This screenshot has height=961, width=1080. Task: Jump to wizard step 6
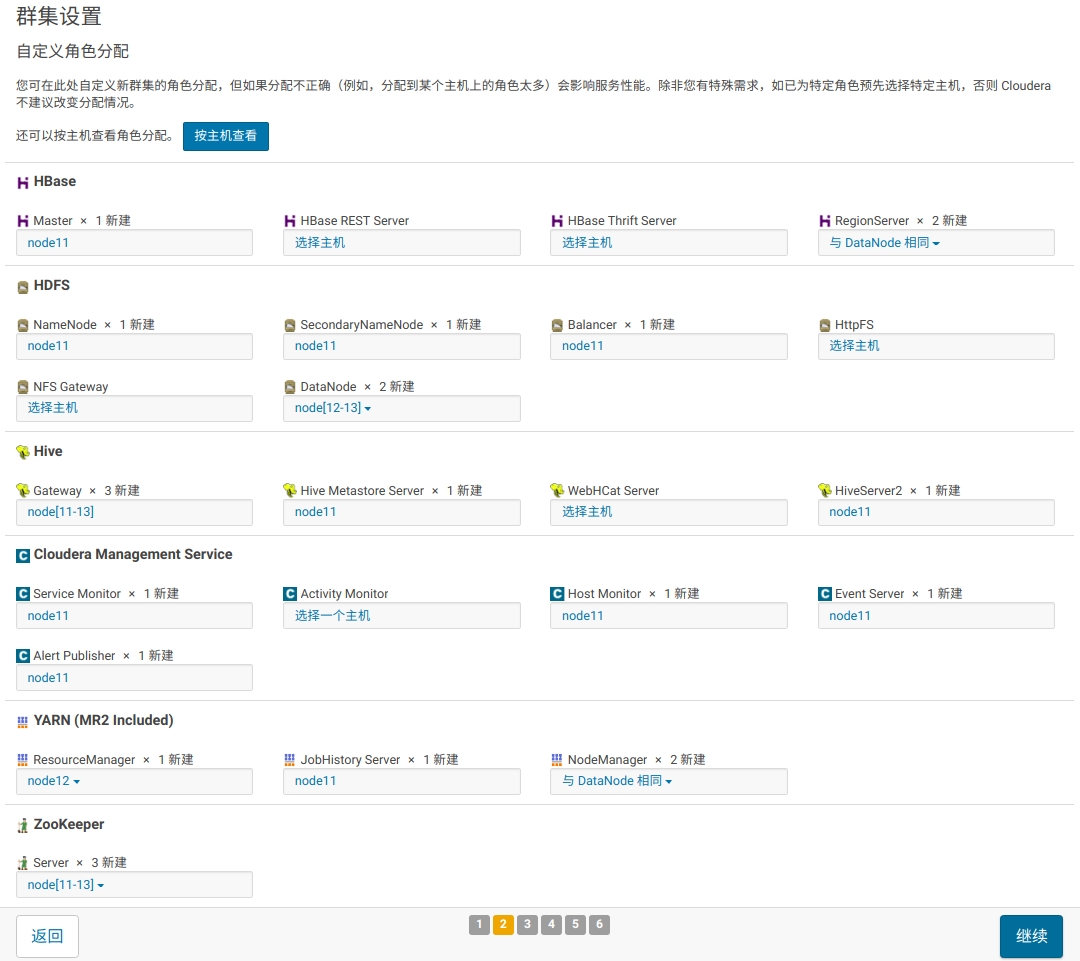(599, 924)
